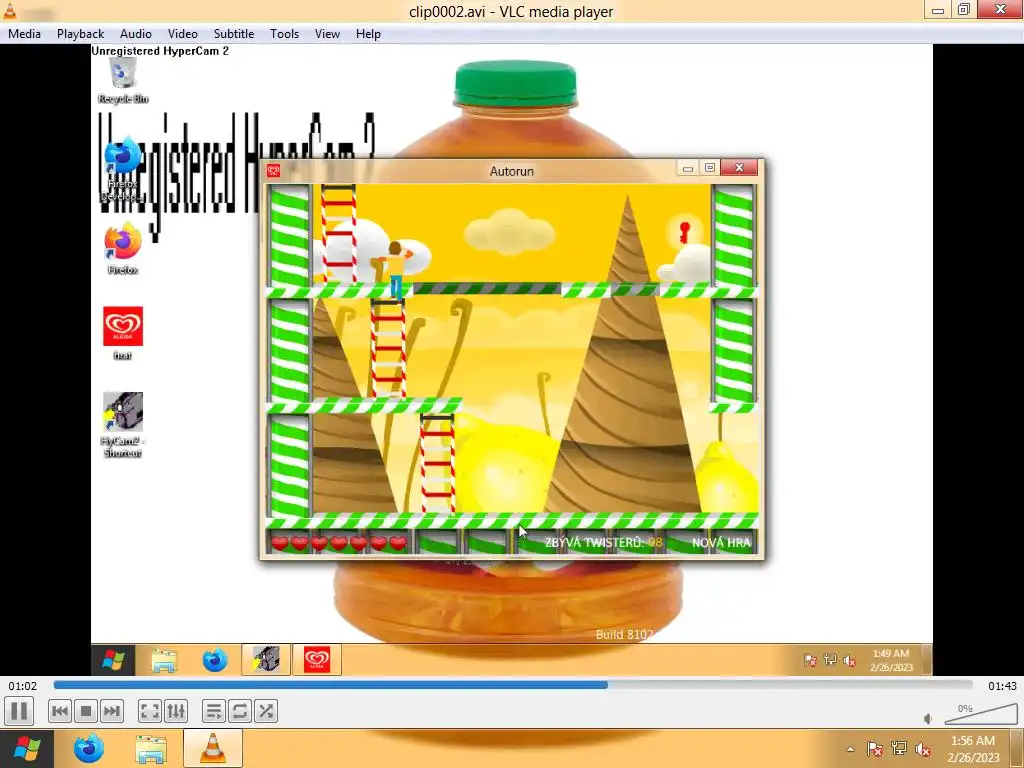Screen dimensions: 1024x768
Task: Open the View menu
Action: click(x=327, y=34)
